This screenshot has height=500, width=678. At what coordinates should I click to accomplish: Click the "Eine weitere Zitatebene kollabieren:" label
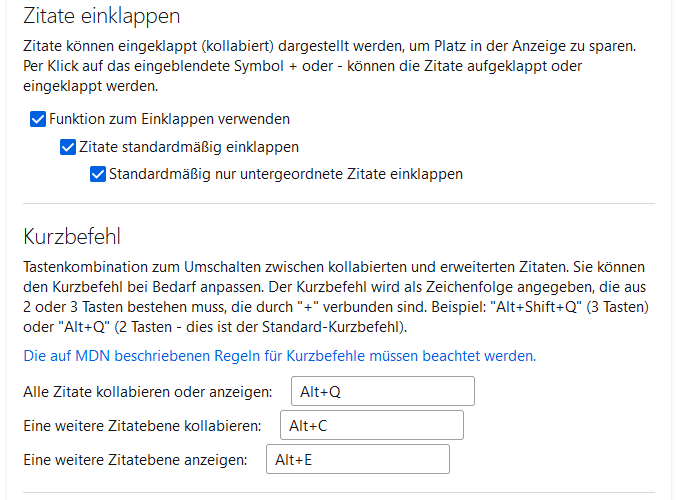point(143,426)
